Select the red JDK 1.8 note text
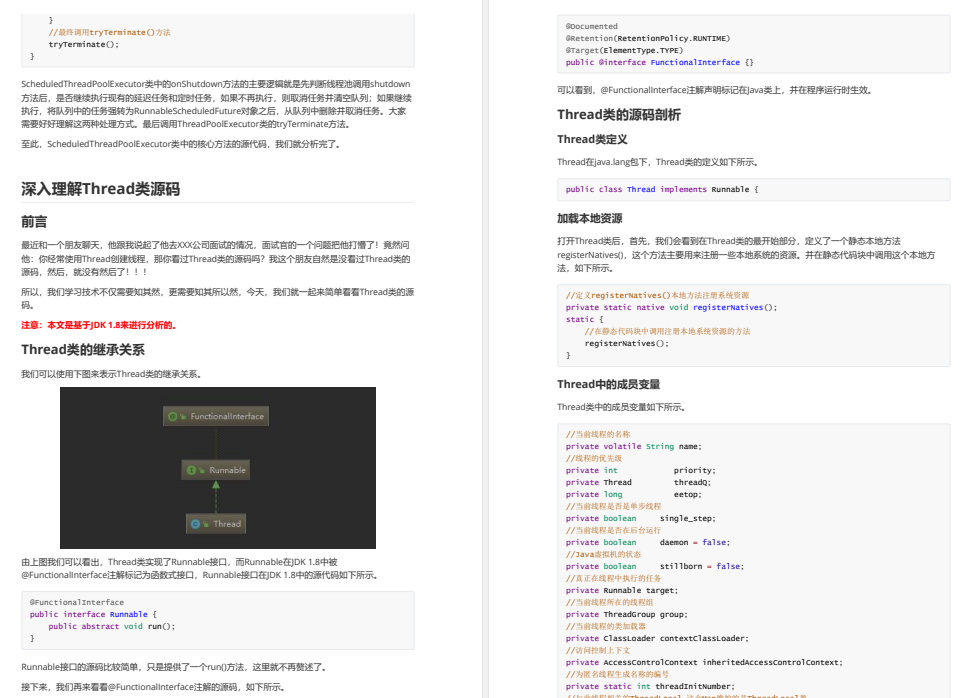The image size is (964, 698). [x=100, y=323]
